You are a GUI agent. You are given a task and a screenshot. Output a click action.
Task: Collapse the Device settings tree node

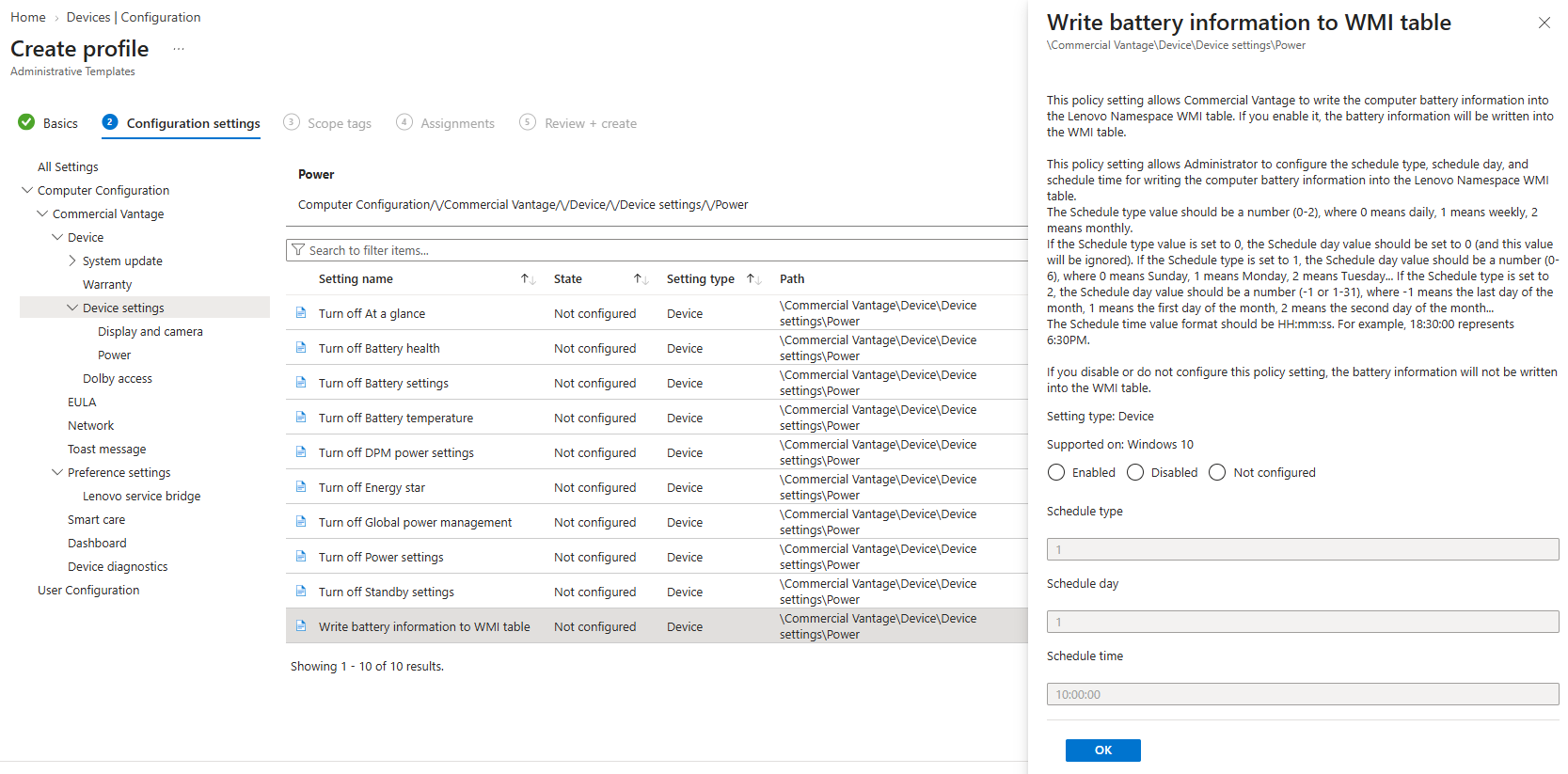[x=72, y=308]
